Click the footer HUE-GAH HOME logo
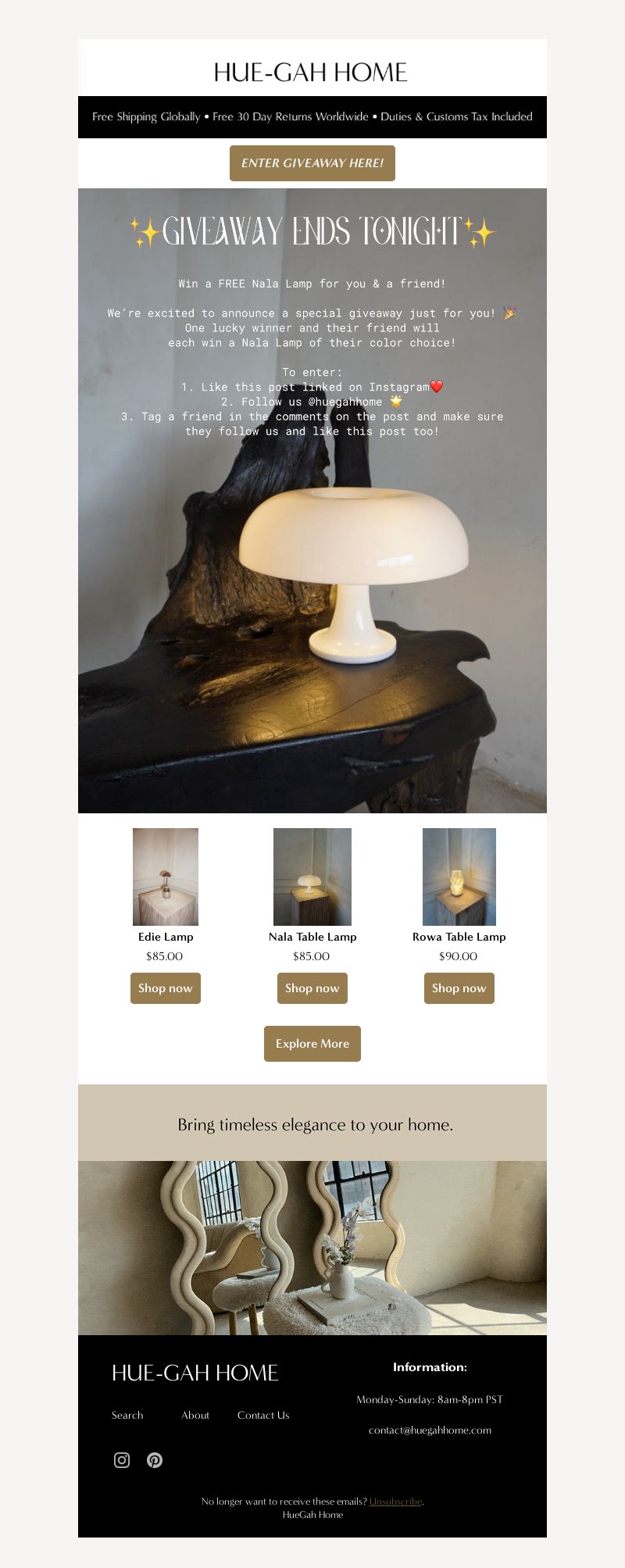625x1568 pixels. pos(195,1373)
